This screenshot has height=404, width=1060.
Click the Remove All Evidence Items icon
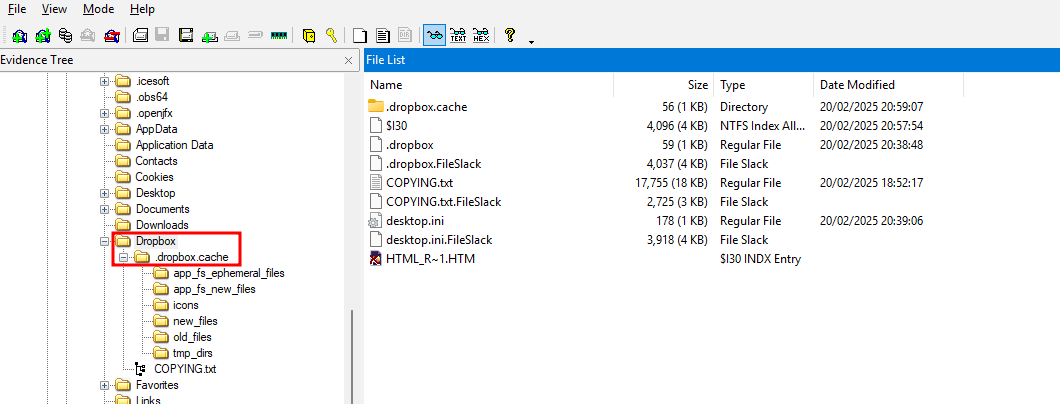pyautogui.click(x=112, y=35)
